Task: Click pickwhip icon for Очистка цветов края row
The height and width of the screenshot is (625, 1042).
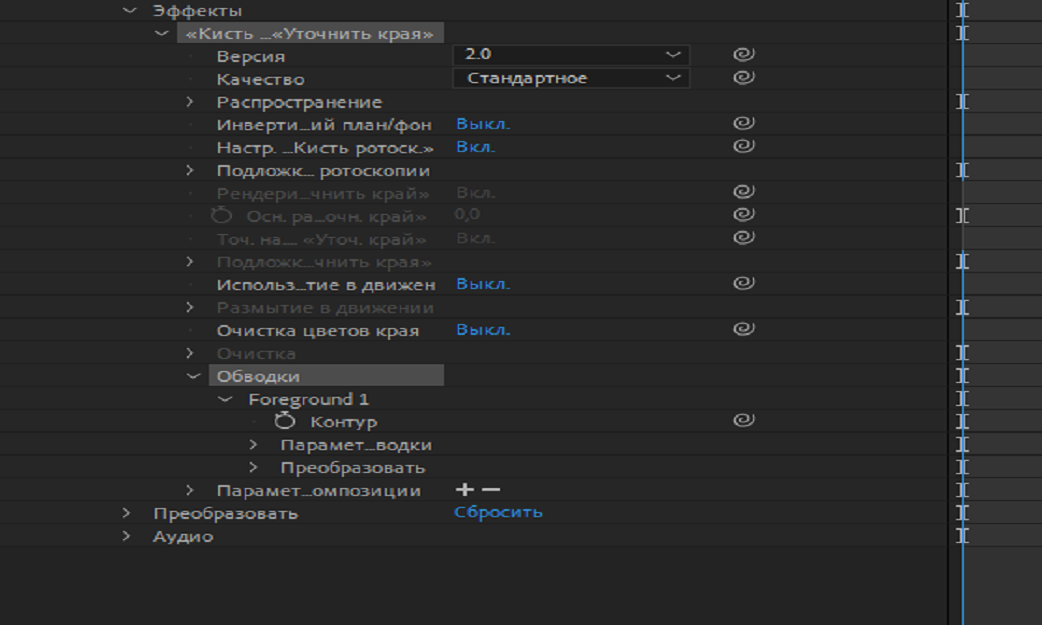Action: point(743,329)
